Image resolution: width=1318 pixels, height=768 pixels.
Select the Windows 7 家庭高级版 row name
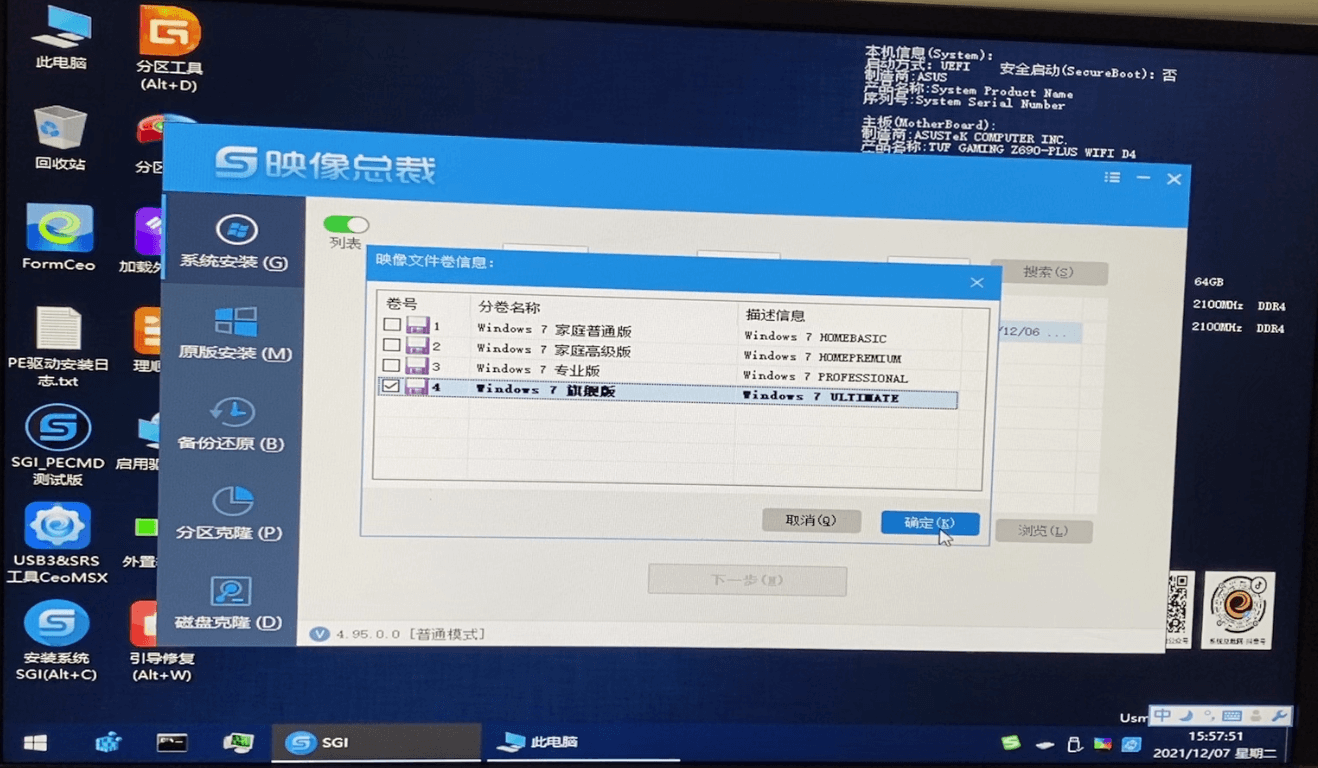(x=554, y=350)
